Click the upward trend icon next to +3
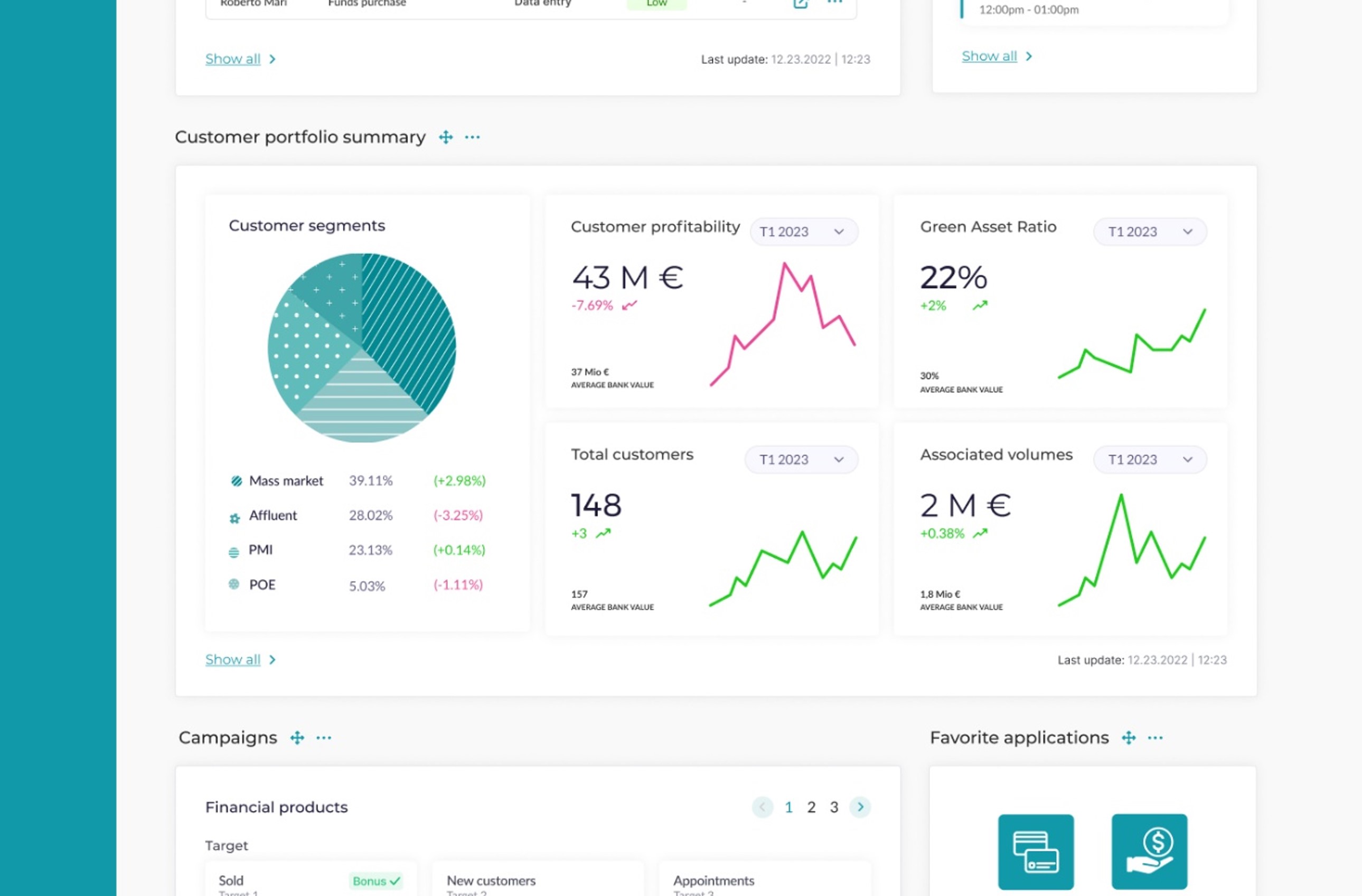Screen dimensions: 1362x896 tap(603, 534)
